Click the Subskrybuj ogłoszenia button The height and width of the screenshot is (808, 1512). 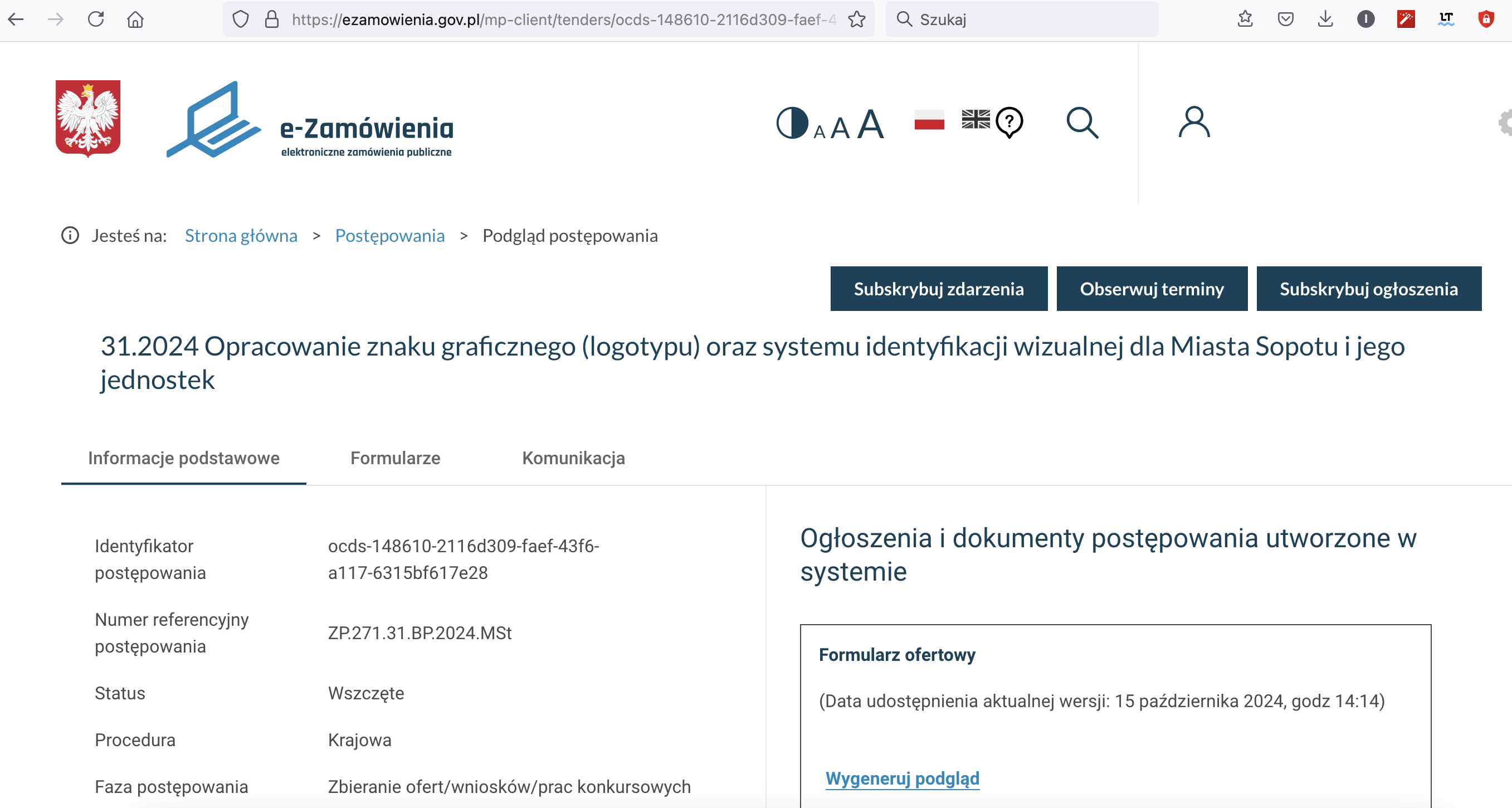point(1368,289)
